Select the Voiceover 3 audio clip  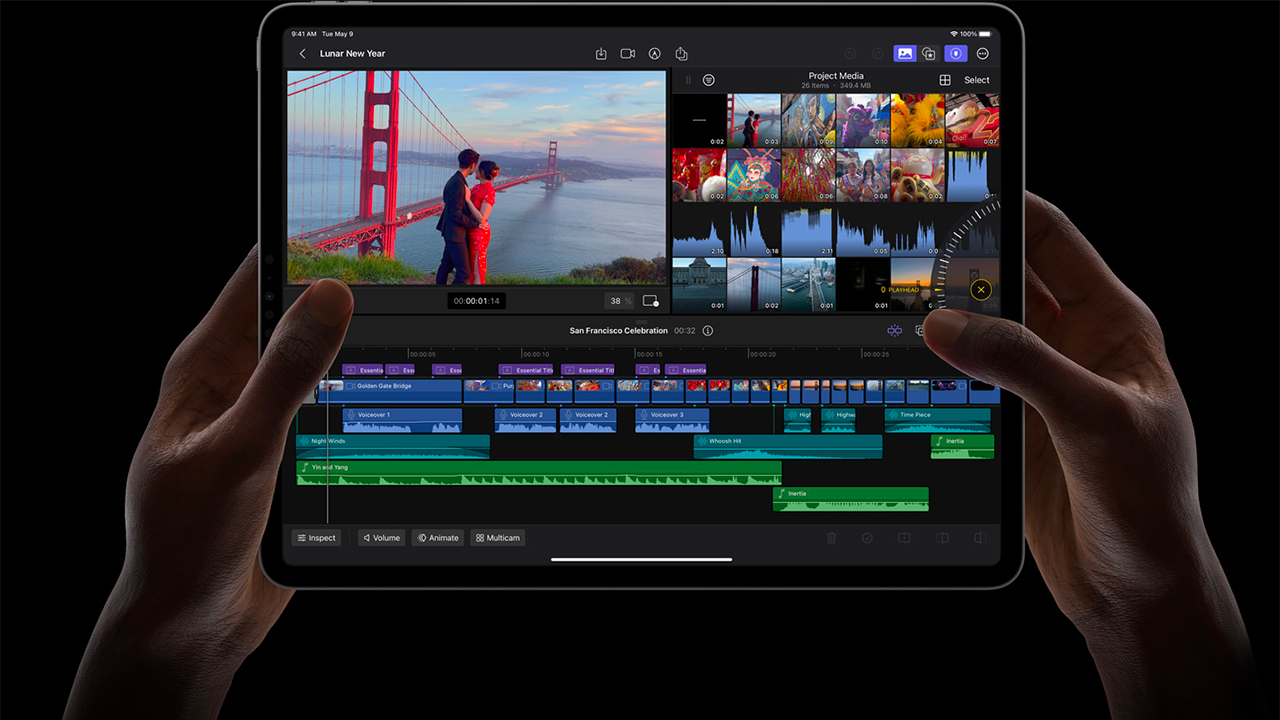pos(672,420)
